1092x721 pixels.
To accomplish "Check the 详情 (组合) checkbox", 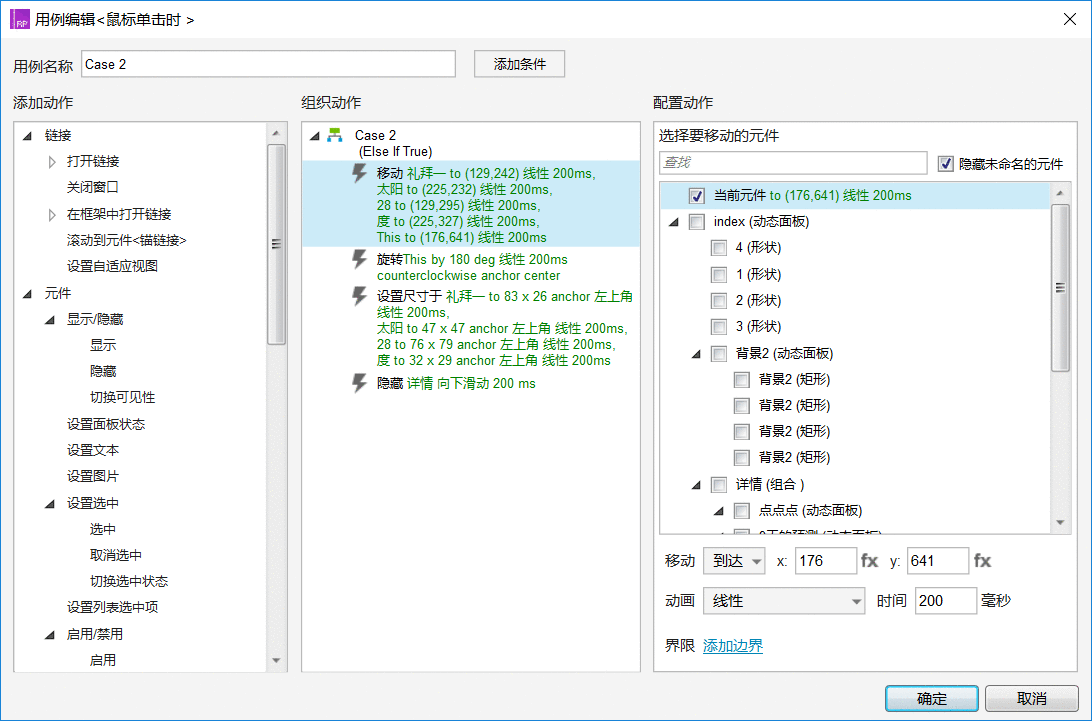I will point(719,485).
